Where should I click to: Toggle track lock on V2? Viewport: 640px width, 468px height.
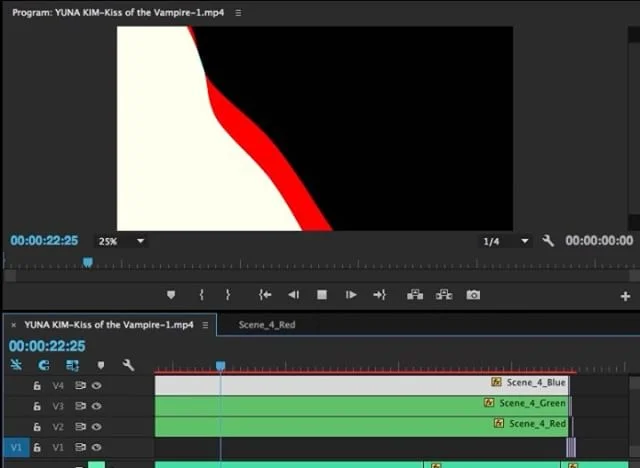[37, 427]
